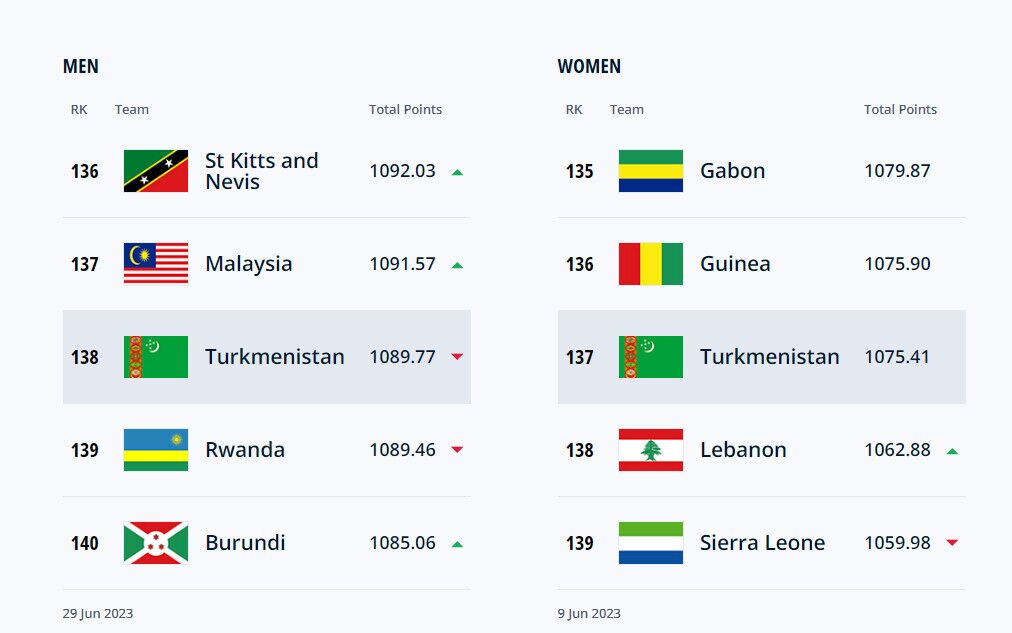Click the Burundi flag icon
Image resolution: width=1012 pixels, height=633 pixels.
pyautogui.click(x=156, y=543)
